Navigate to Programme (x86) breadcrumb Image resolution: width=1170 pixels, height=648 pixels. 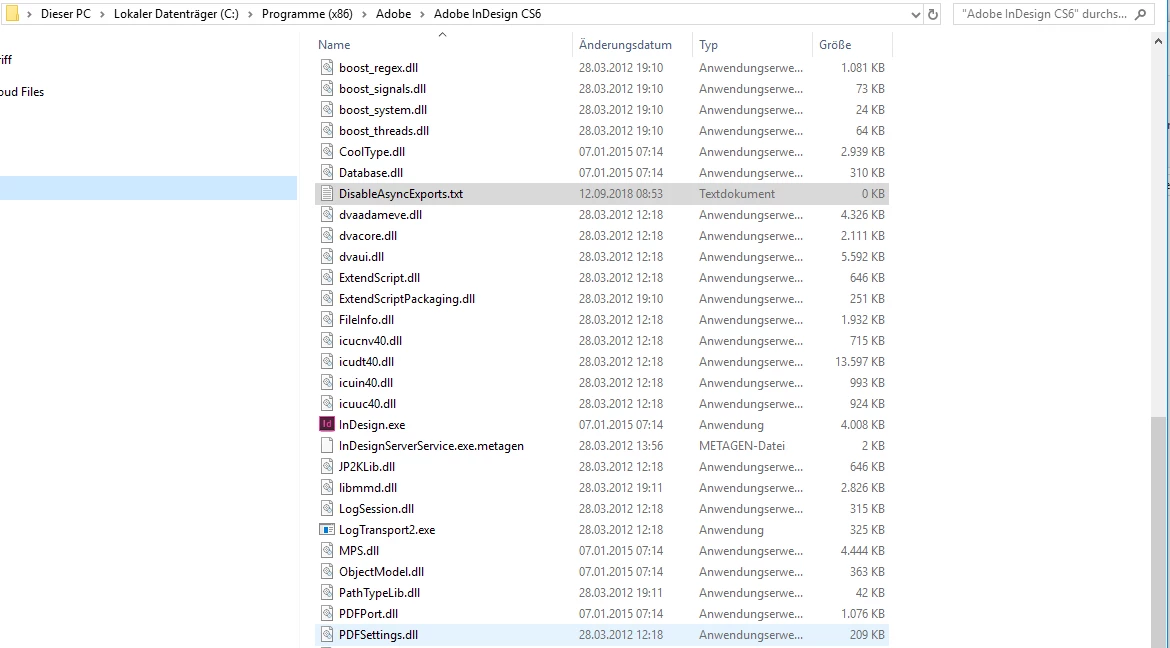pyautogui.click(x=307, y=14)
